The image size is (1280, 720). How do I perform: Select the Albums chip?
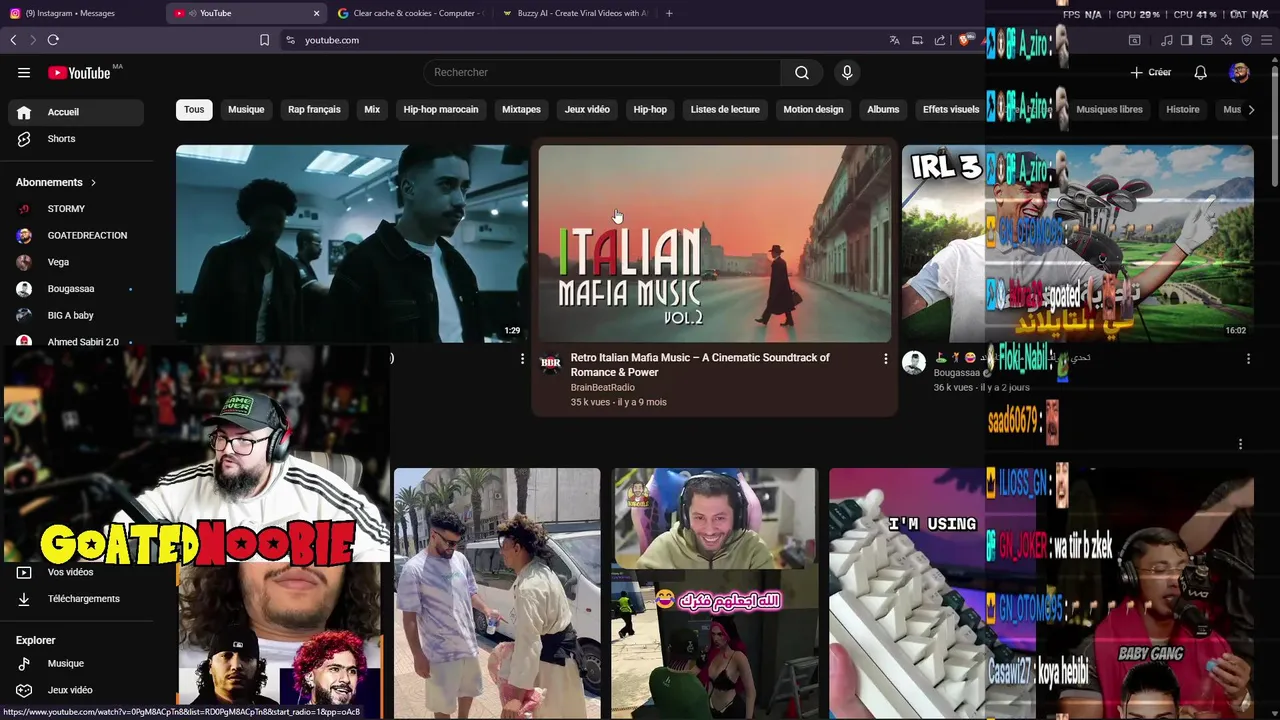[883, 109]
